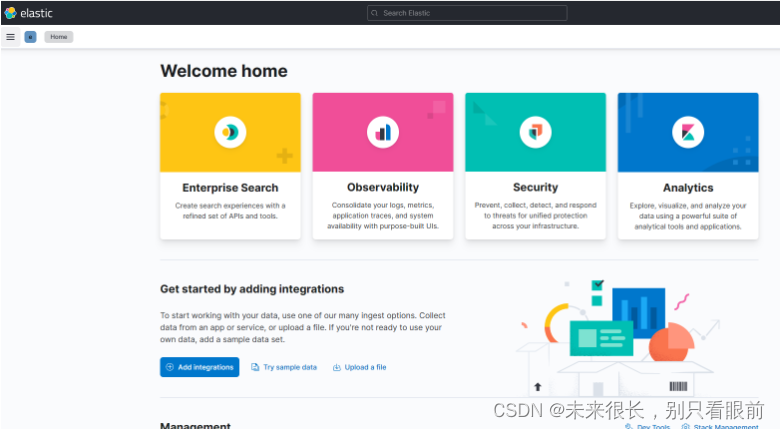780x429 pixels.
Task: Click Get started by adding integrations heading
Action: 252,289
